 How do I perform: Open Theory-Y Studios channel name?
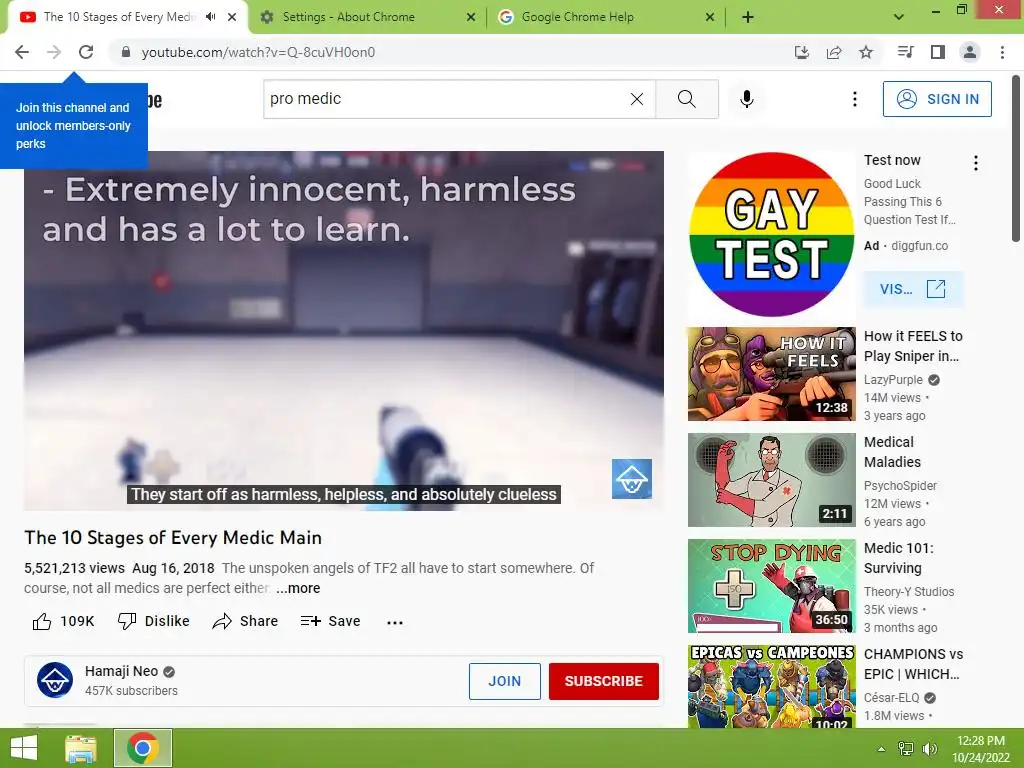point(909,592)
